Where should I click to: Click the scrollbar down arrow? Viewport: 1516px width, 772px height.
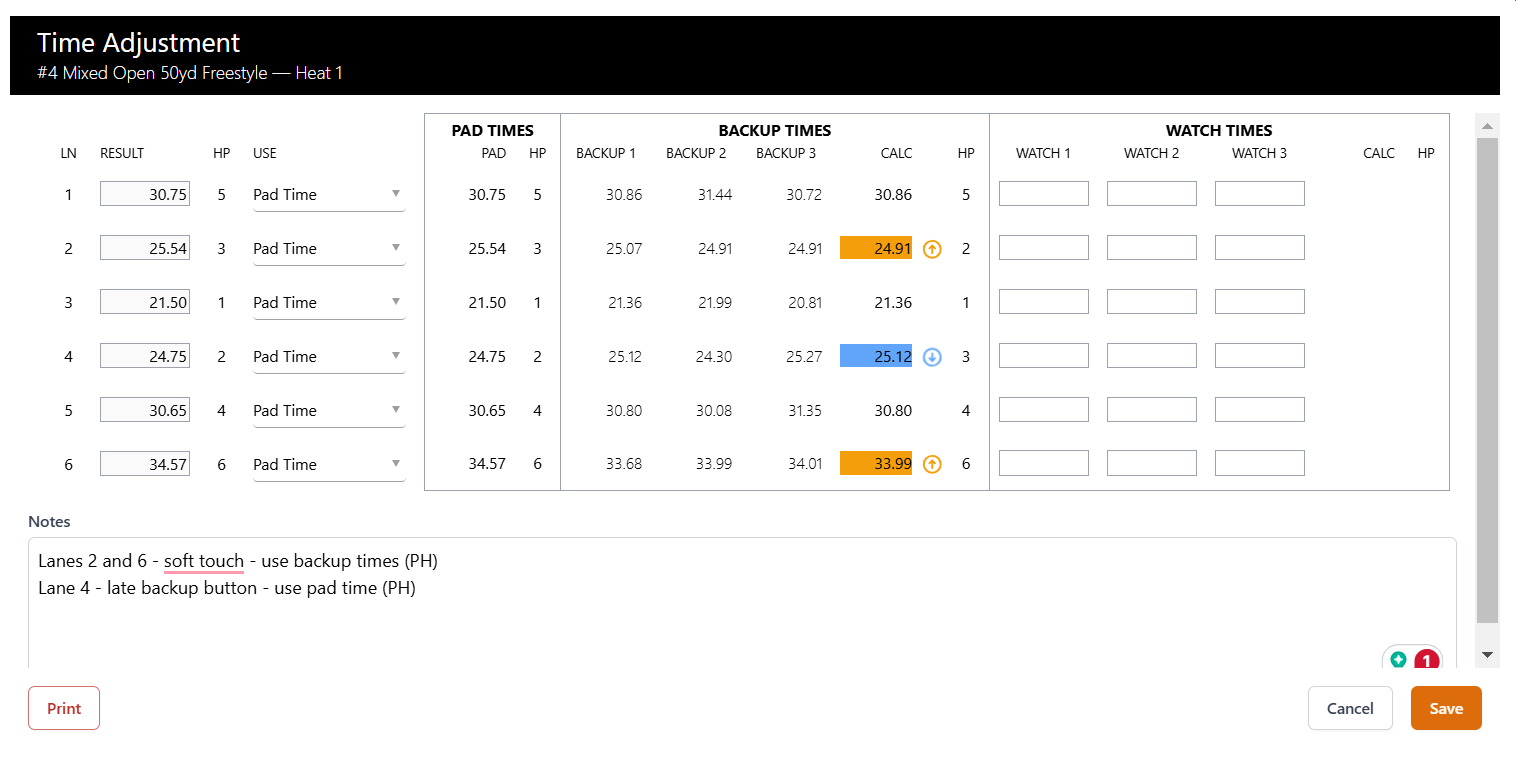tap(1487, 655)
